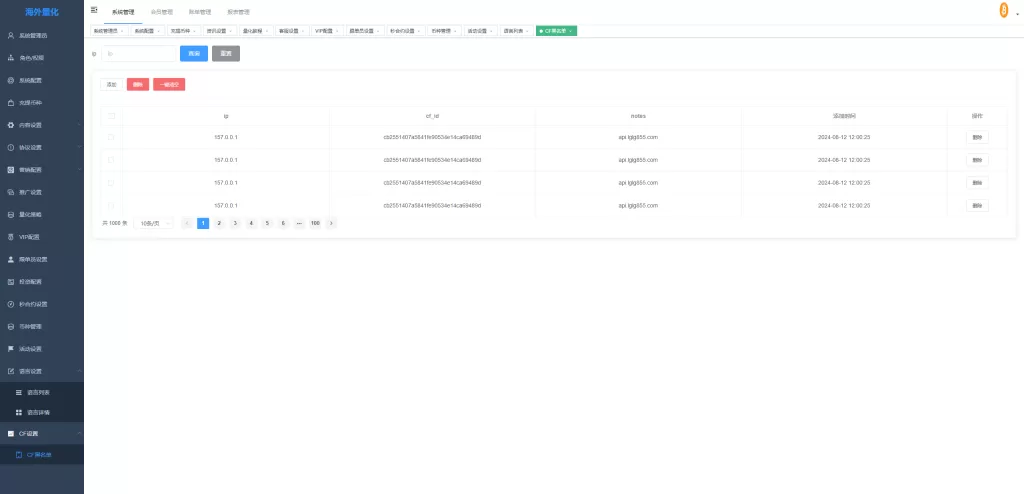Click the 角色权限 sidebar icon
Viewport: 1024px width, 494px height.
(11, 58)
